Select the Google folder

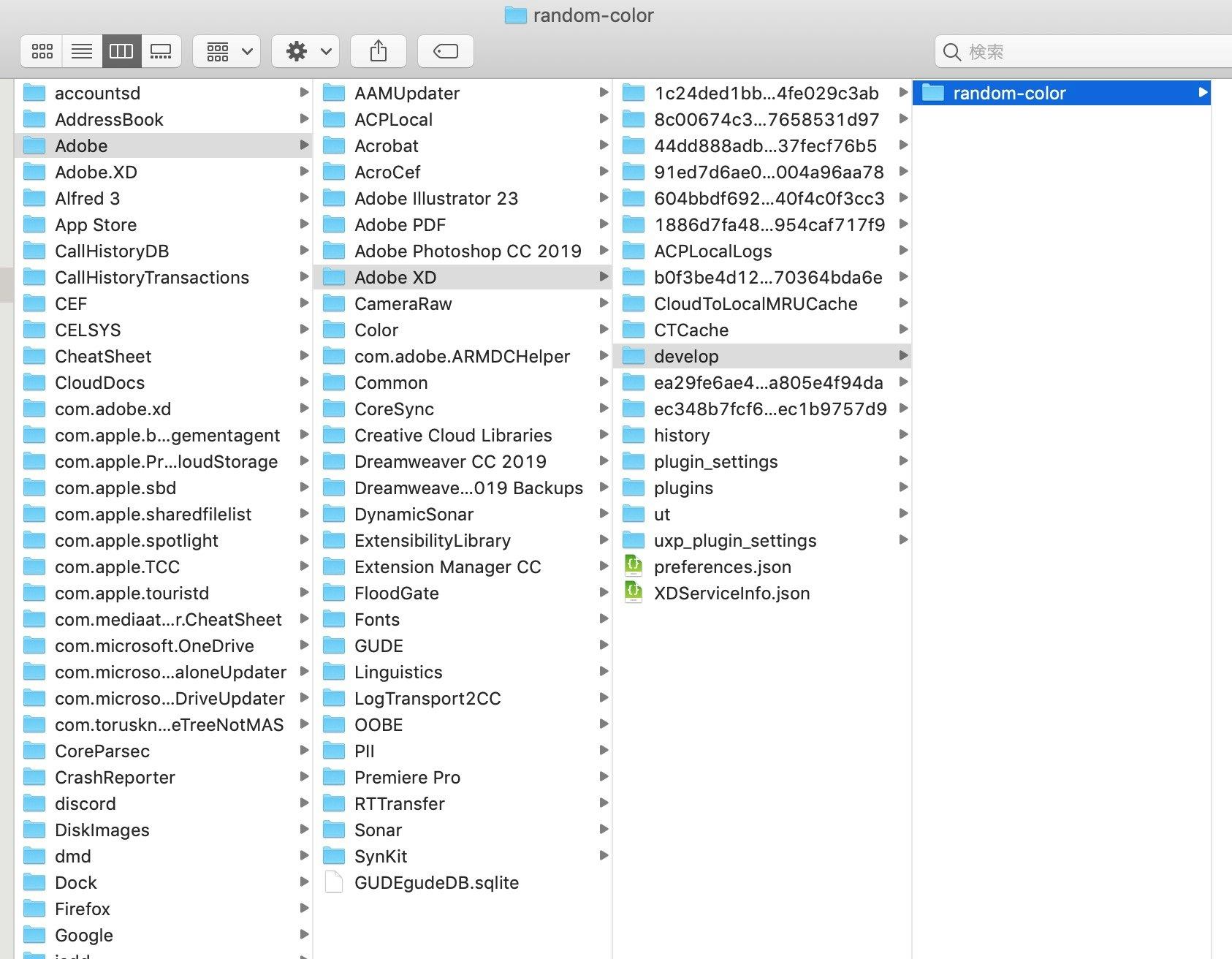(x=163, y=935)
